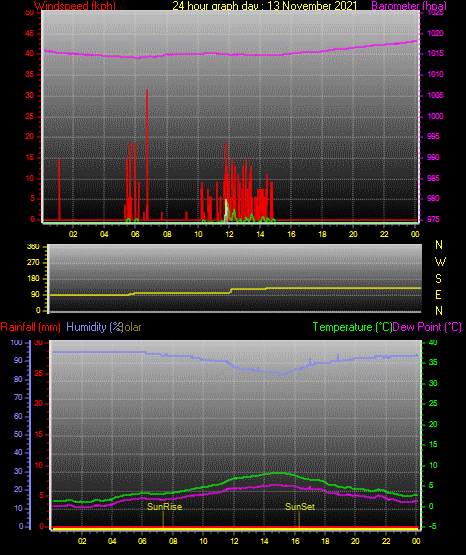Click the 1005 barometer axis value
Screen dimensions: 466x555
coord(436,95)
